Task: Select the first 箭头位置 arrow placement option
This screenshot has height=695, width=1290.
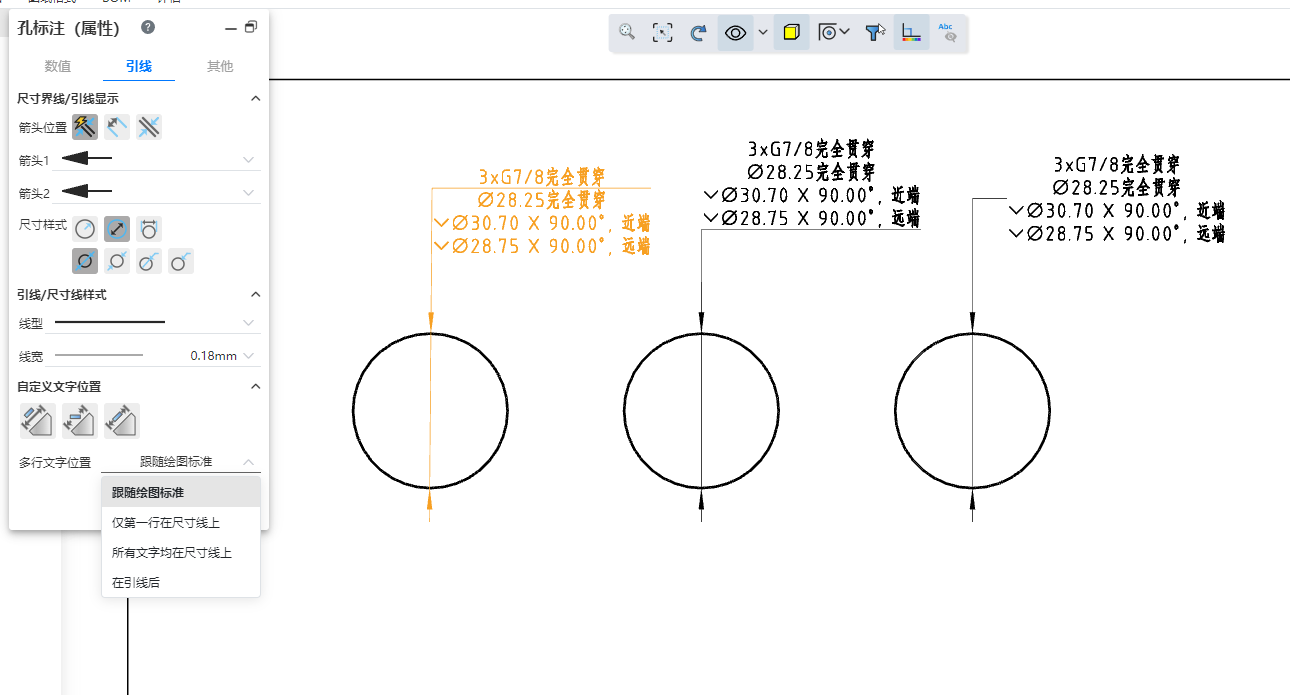Action: [x=85, y=127]
